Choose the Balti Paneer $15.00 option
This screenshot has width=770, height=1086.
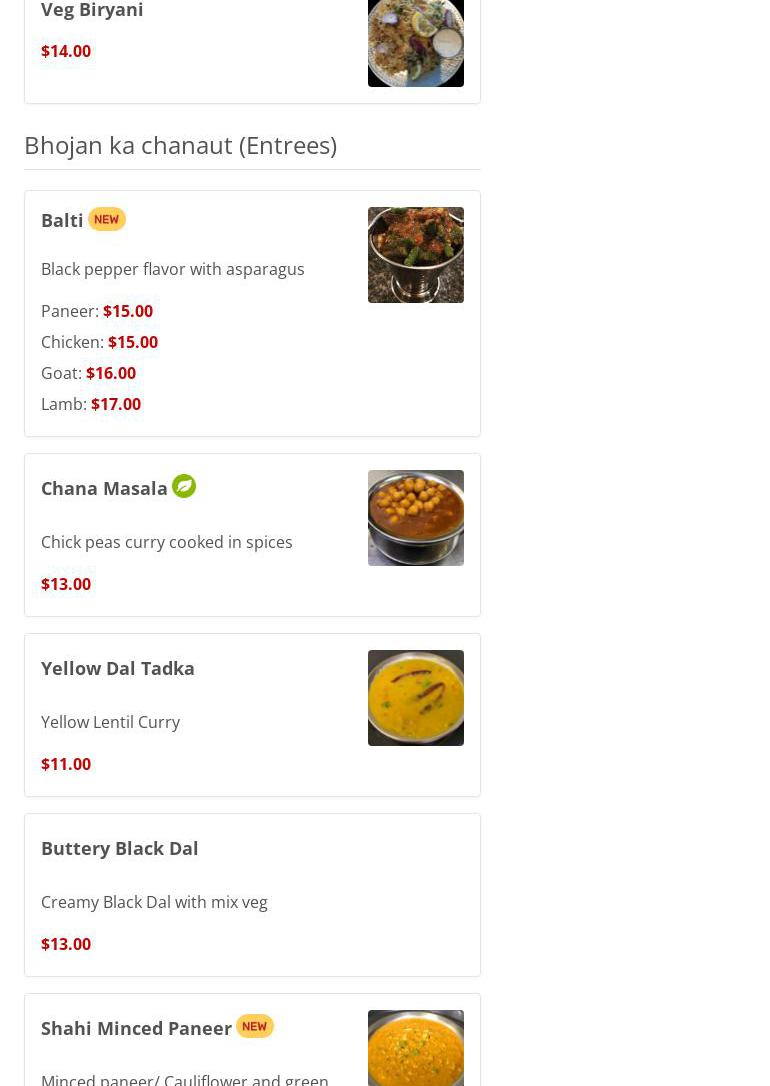97,311
